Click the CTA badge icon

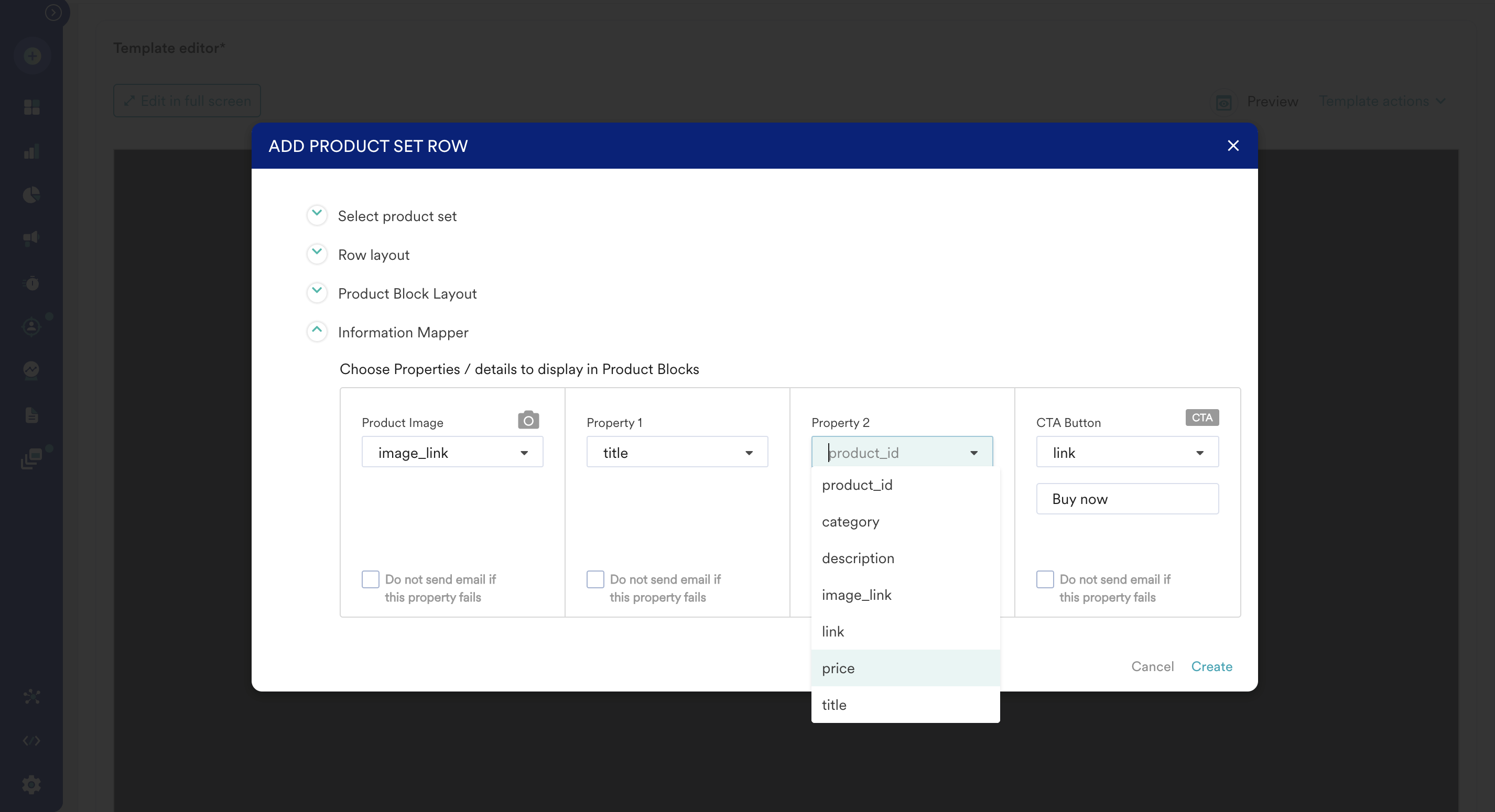point(1201,418)
